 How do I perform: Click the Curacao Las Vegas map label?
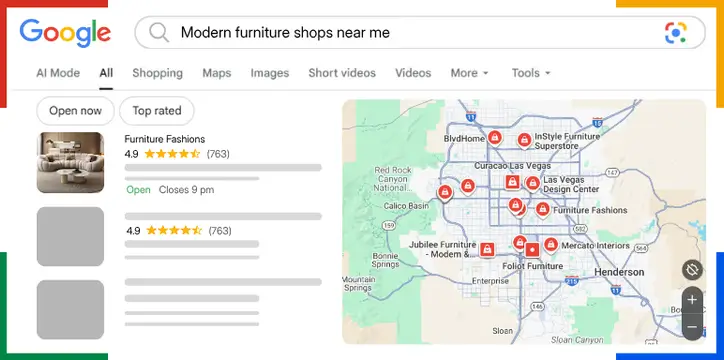[x=513, y=165]
